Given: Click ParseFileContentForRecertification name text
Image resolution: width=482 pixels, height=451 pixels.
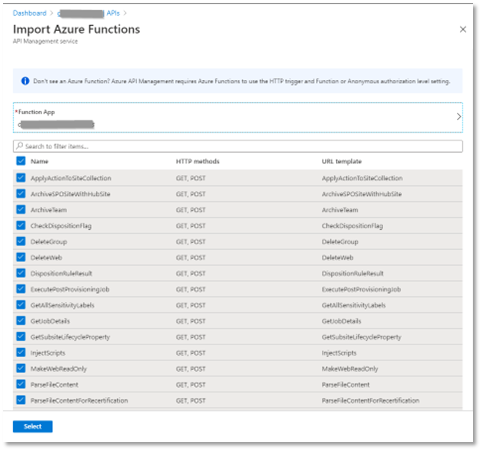Looking at the screenshot, I should (x=79, y=401).
